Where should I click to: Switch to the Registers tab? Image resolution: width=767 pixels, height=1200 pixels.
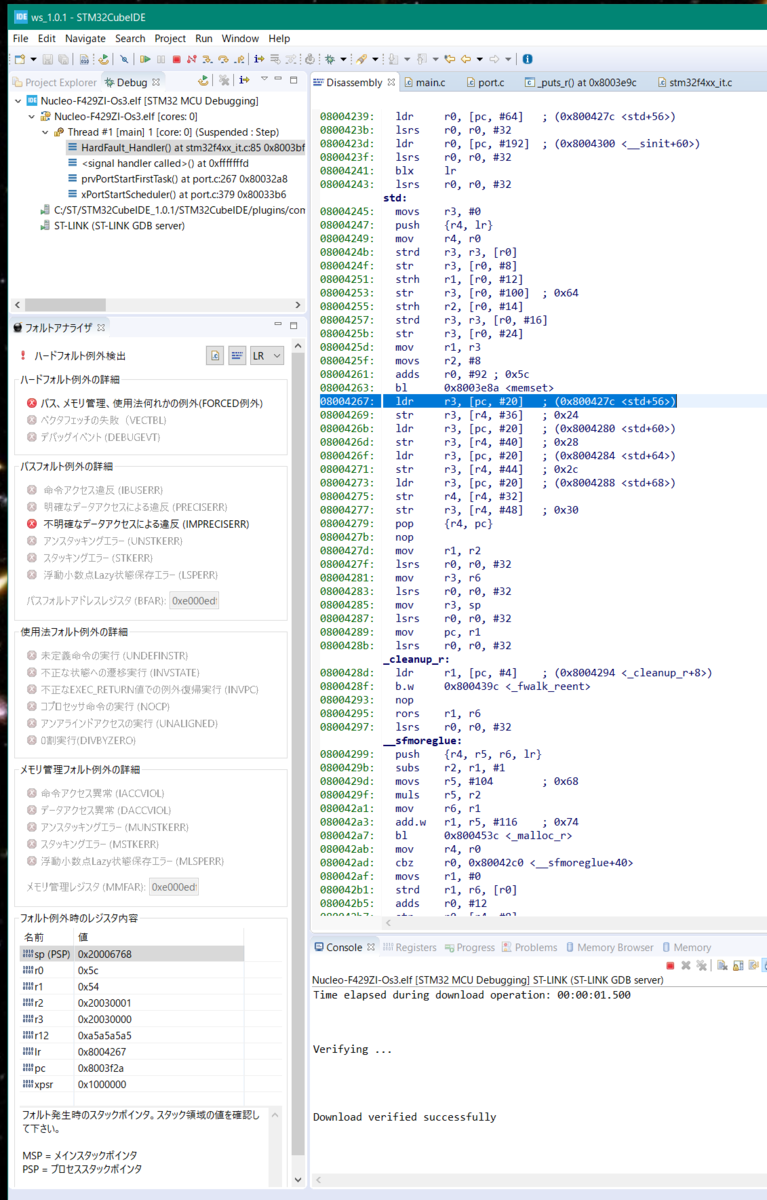408,947
